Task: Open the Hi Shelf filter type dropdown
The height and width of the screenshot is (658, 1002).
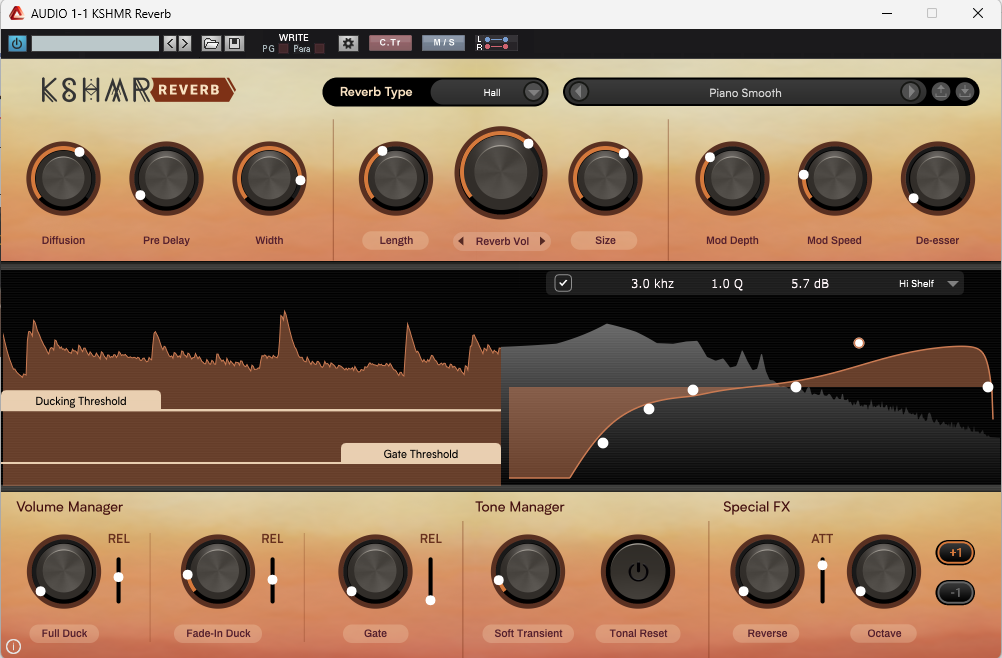Action: click(928, 284)
